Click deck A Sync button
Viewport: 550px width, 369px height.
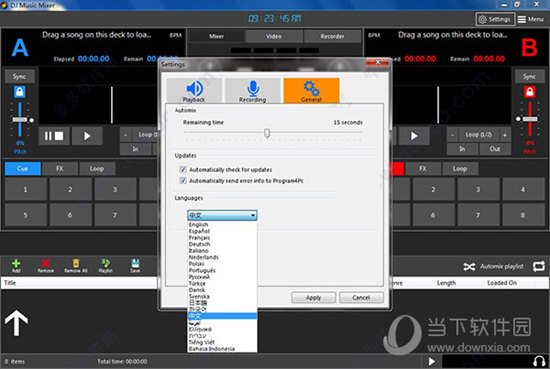pyautogui.click(x=20, y=76)
